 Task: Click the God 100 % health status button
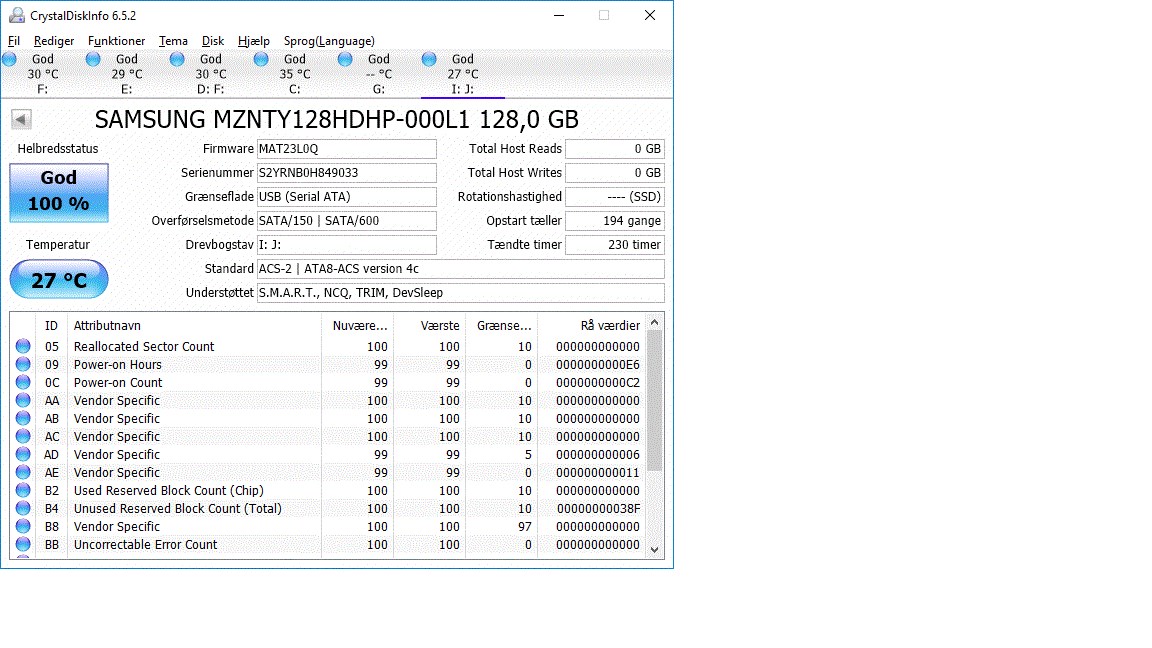pos(59,191)
